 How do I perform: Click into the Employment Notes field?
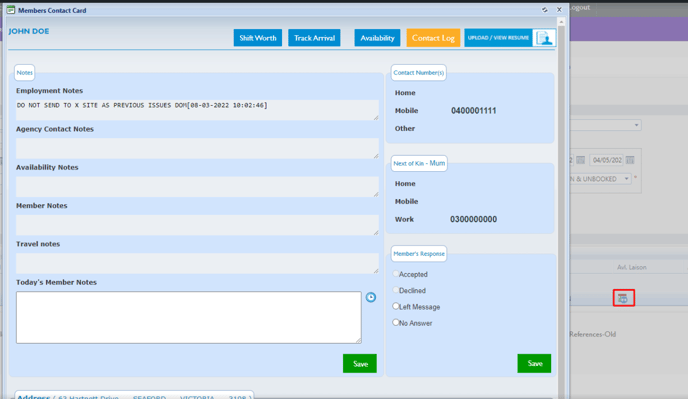point(197,110)
